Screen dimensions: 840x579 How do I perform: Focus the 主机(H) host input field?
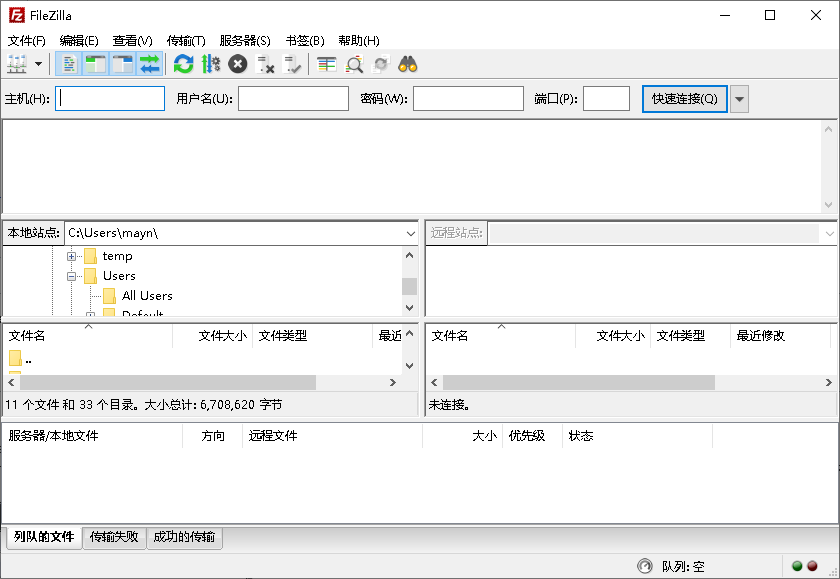pos(110,99)
